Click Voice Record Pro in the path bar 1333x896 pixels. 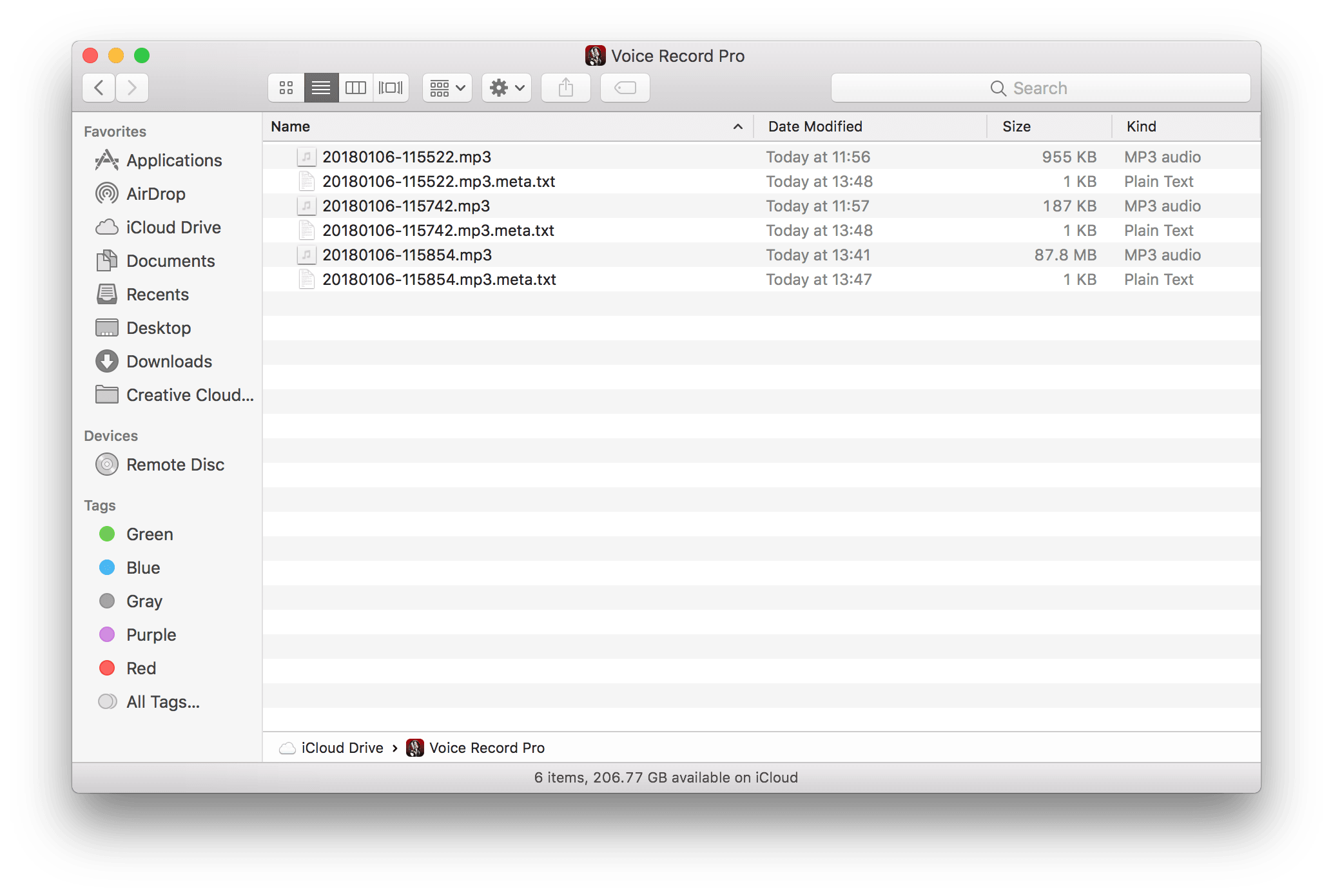click(476, 748)
